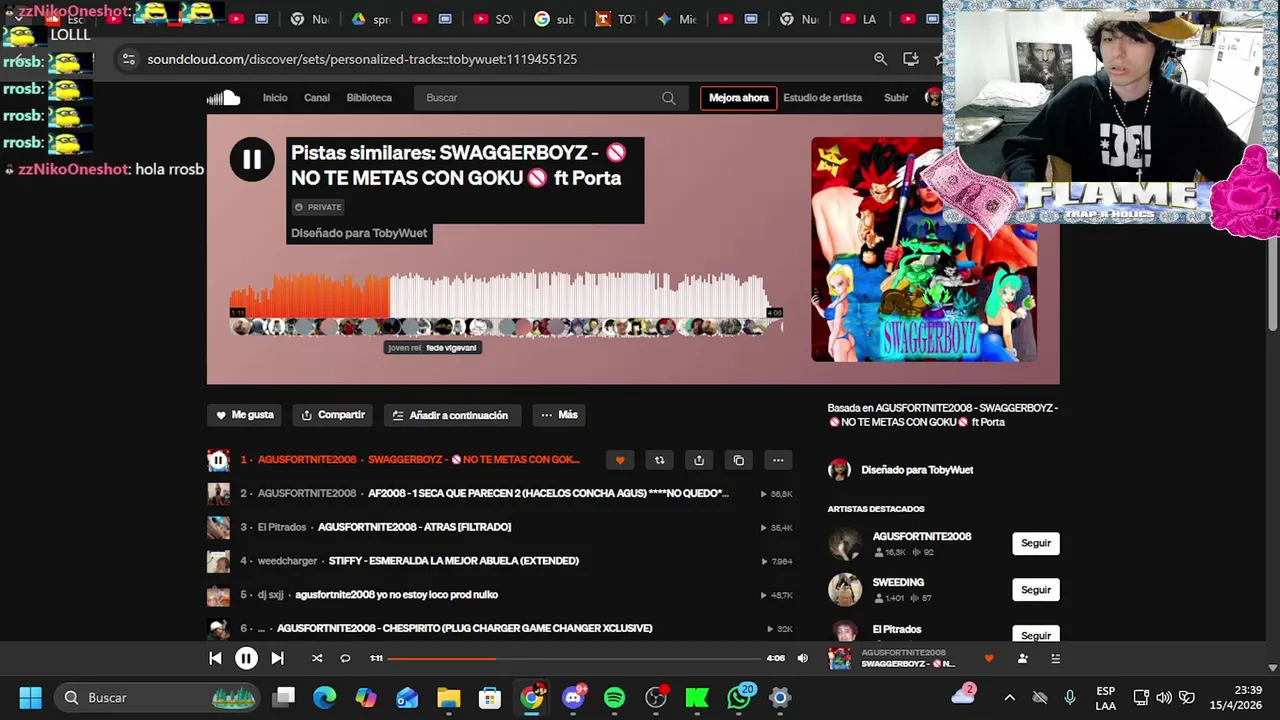Open WhatsApp from the taskbar
1280x720 pixels.
pos(739,697)
